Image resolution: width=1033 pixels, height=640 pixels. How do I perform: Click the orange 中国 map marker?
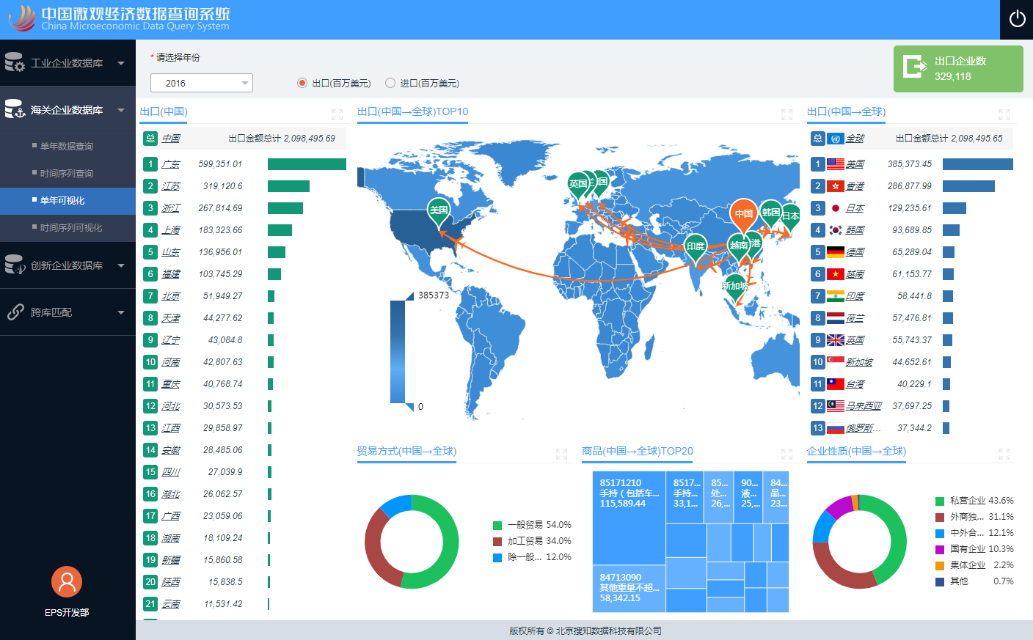pos(742,215)
